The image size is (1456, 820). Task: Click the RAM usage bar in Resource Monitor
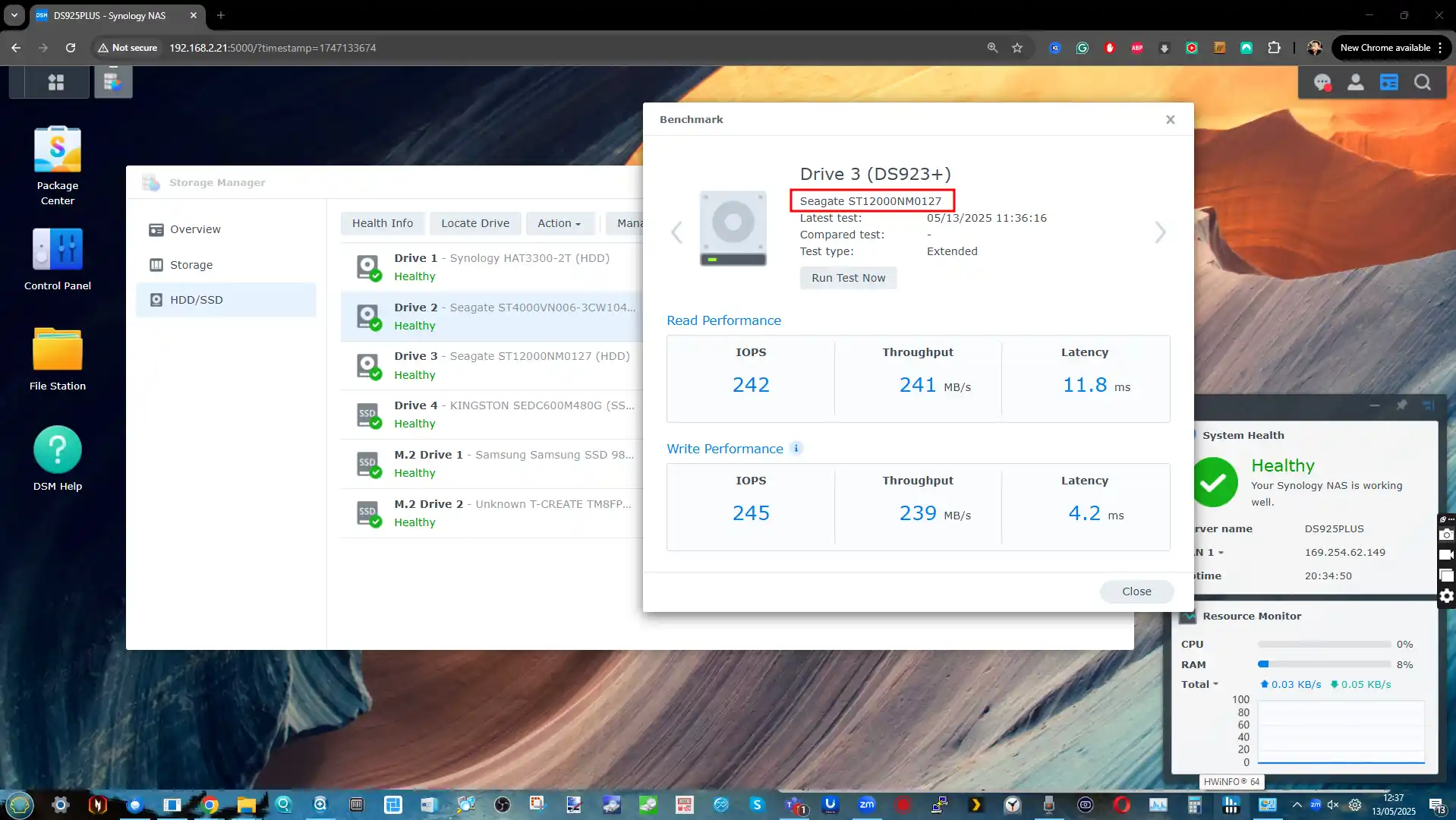(x=1324, y=664)
